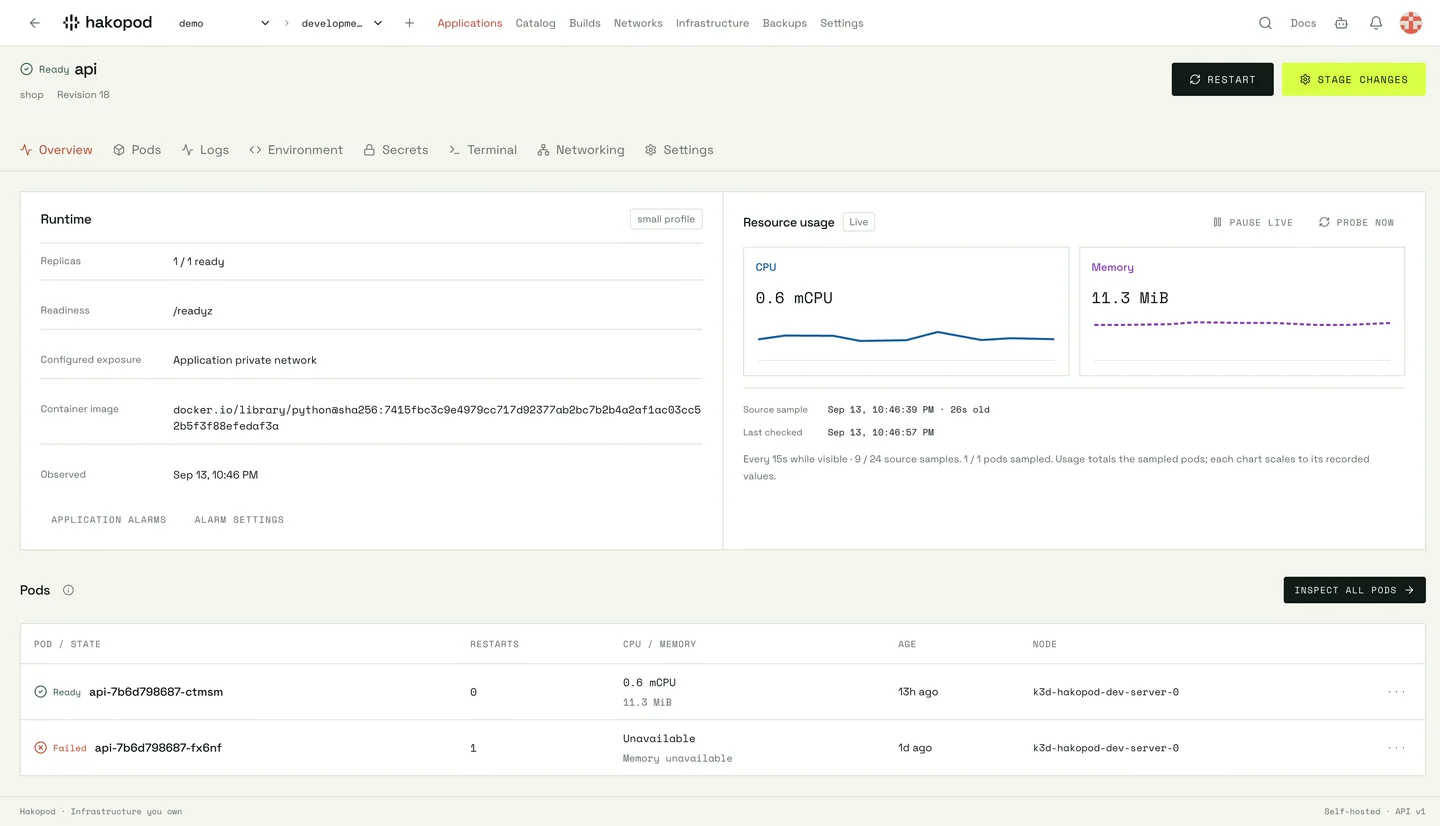Click the hakopod logo
The width and height of the screenshot is (1440, 826).
[x=107, y=23]
